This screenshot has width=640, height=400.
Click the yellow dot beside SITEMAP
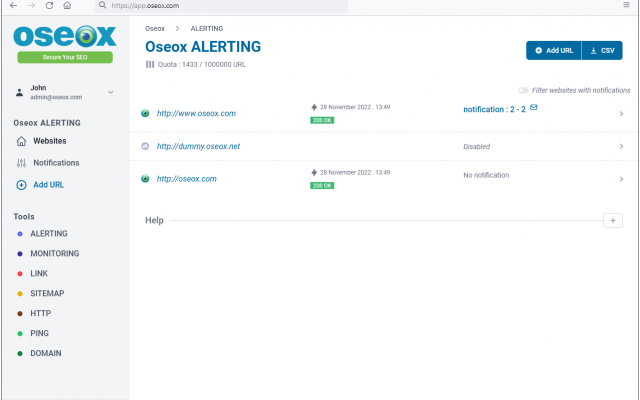(20, 294)
